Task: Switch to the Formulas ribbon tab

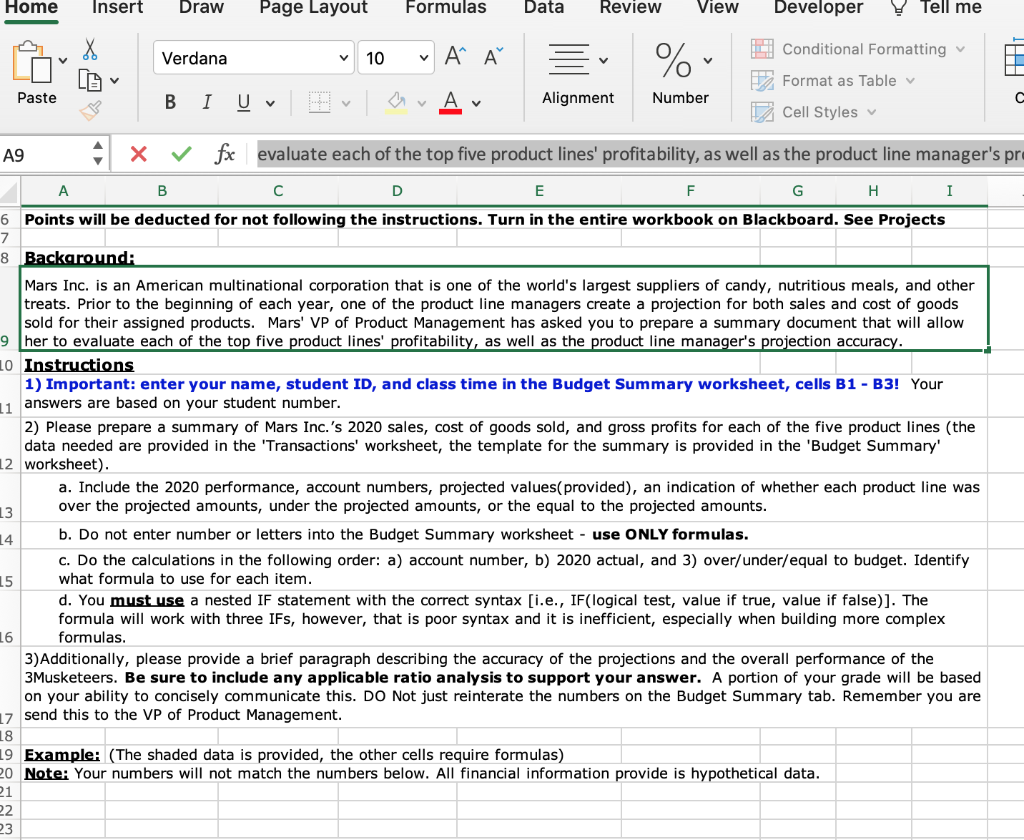Action: [x=446, y=8]
